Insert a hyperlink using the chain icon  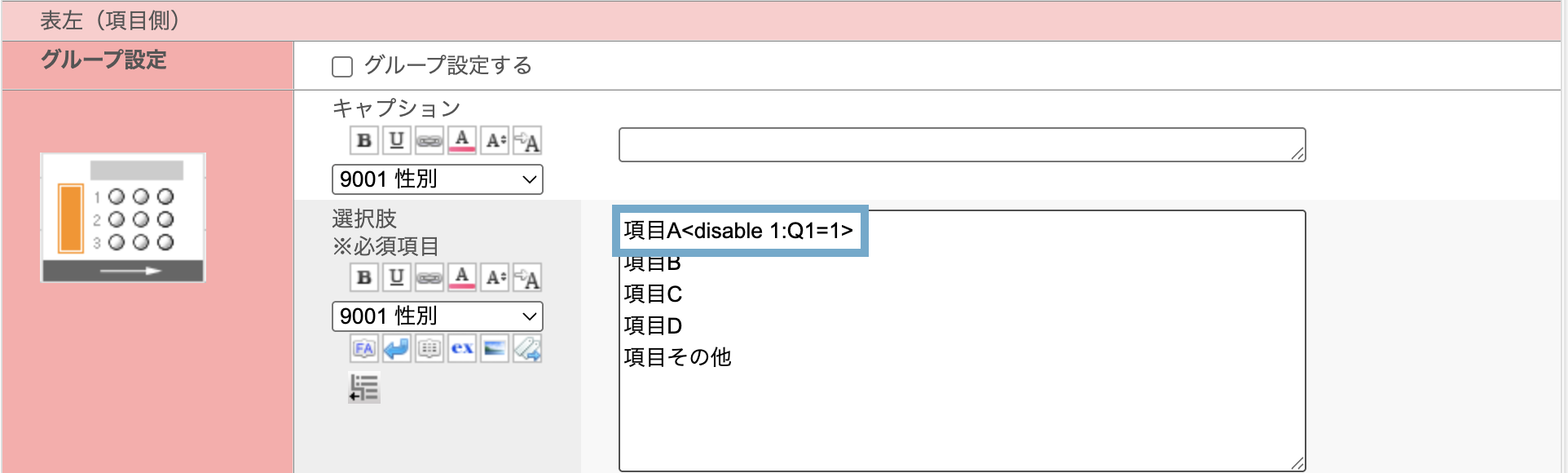point(429,139)
